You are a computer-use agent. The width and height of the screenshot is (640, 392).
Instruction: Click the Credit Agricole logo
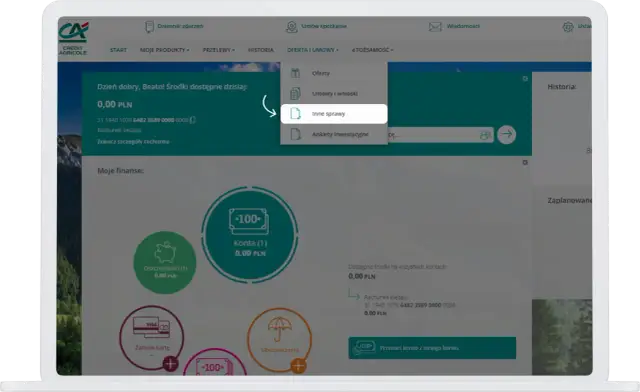click(73, 38)
